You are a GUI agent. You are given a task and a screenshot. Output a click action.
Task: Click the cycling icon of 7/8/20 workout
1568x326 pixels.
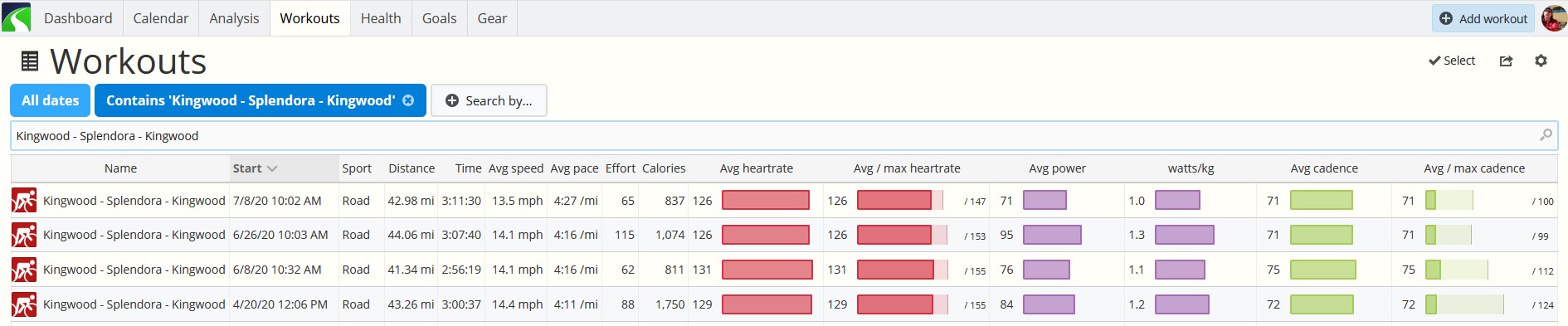24,201
